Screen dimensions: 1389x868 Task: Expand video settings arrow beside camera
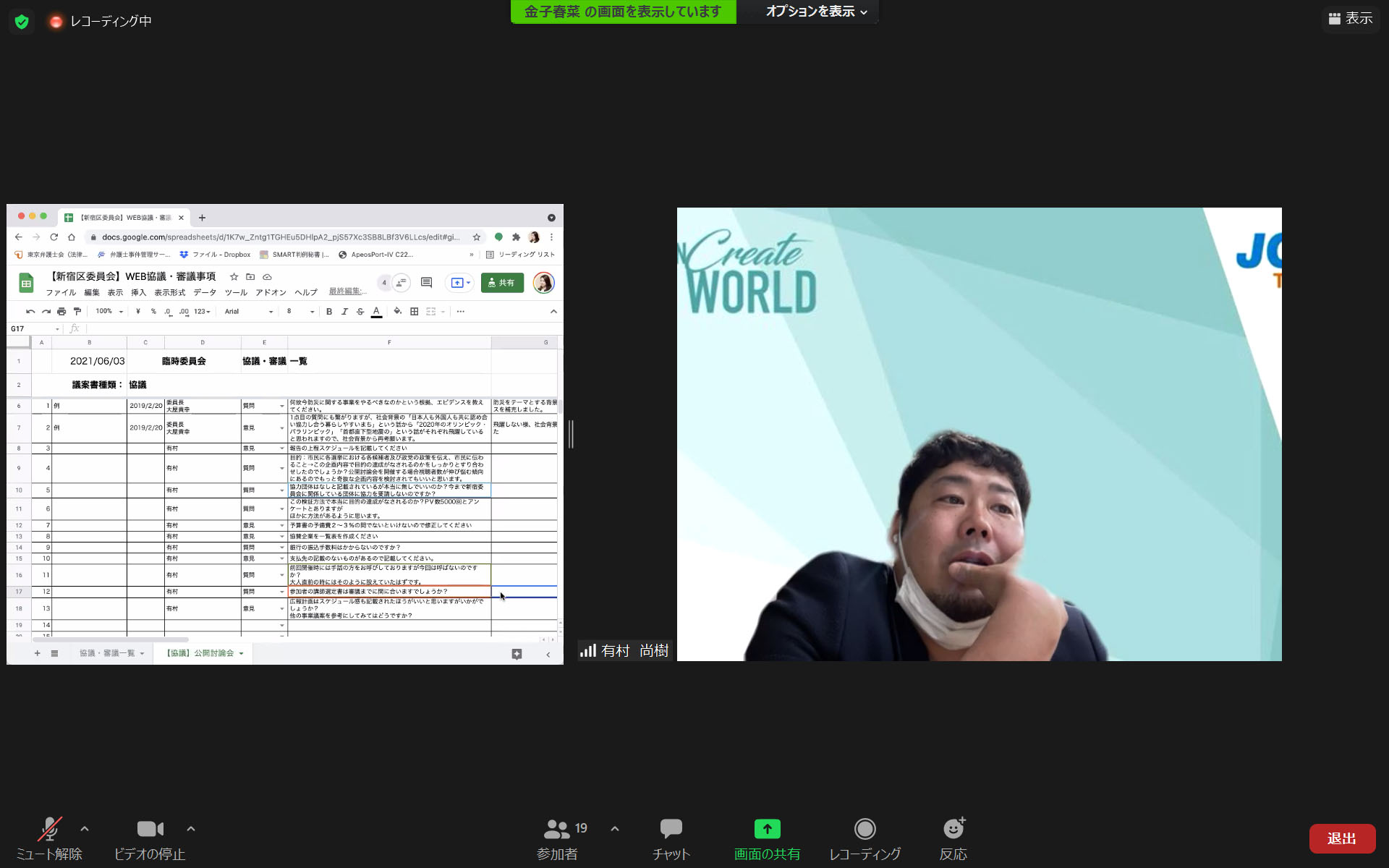[x=191, y=829]
